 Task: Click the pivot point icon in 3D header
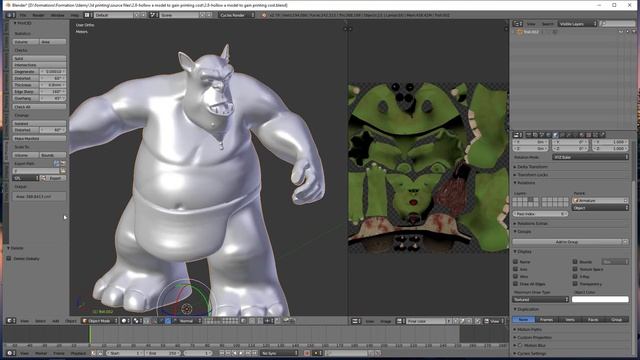click(137, 321)
